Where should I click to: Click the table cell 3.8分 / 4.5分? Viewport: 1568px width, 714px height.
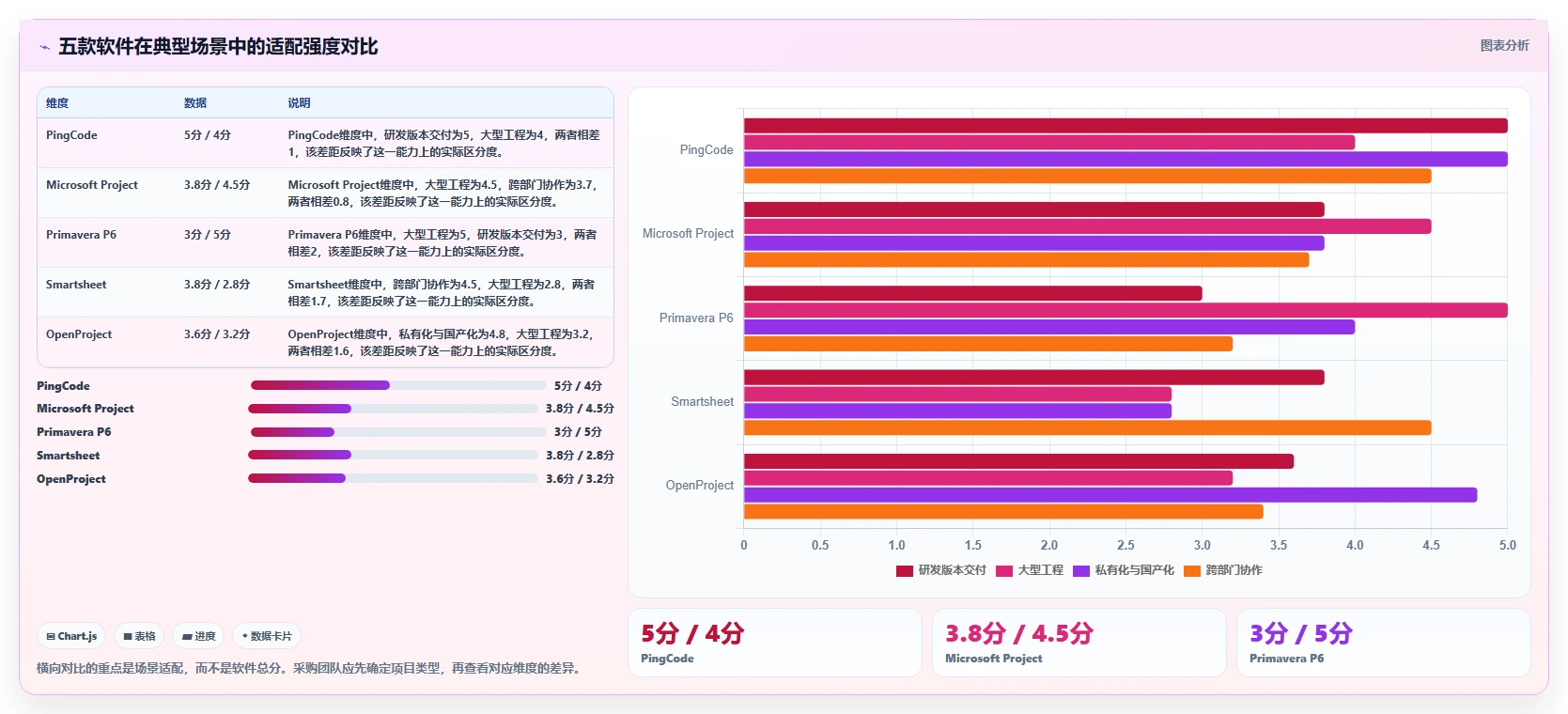click(x=217, y=185)
